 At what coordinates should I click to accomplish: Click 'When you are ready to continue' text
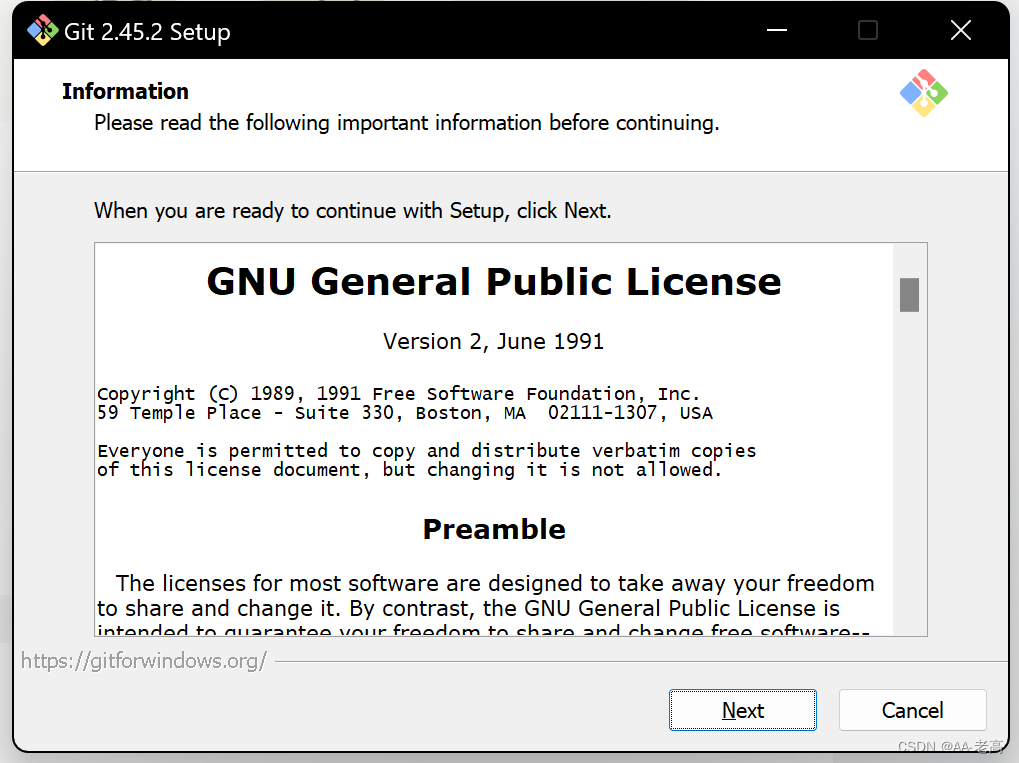pos(353,211)
